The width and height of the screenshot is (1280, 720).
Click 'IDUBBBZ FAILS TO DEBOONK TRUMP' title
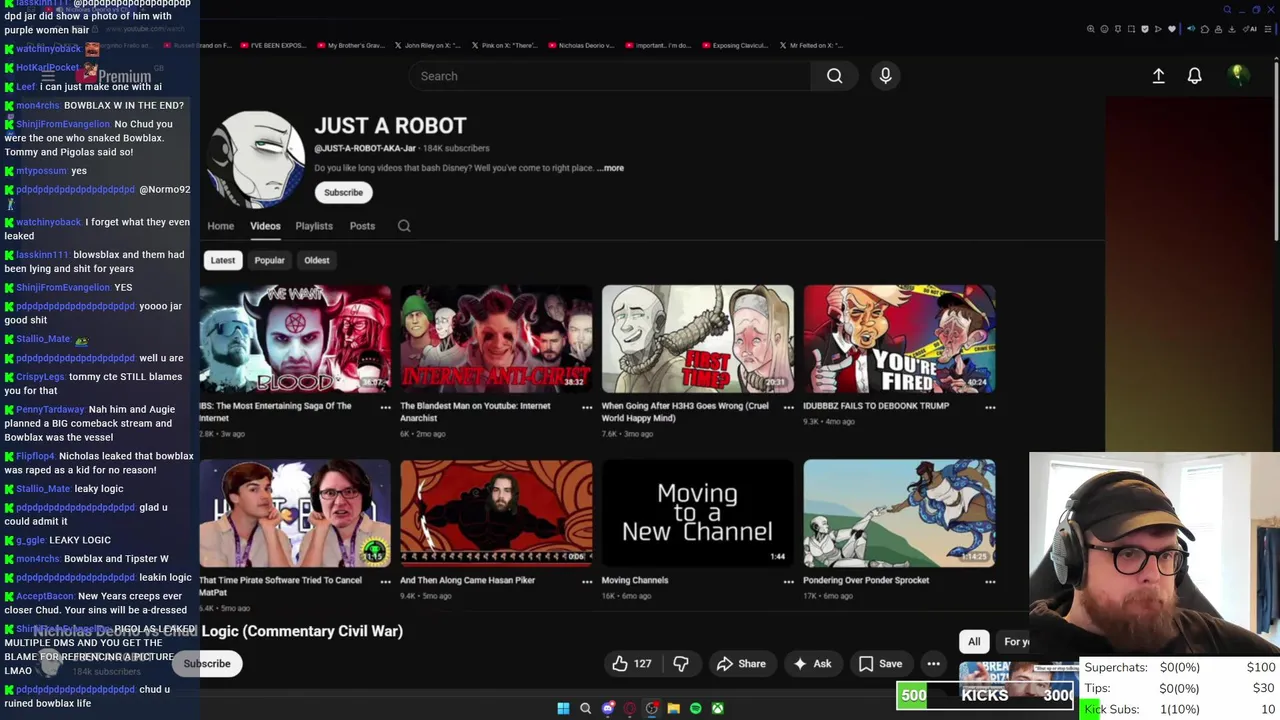pos(875,406)
